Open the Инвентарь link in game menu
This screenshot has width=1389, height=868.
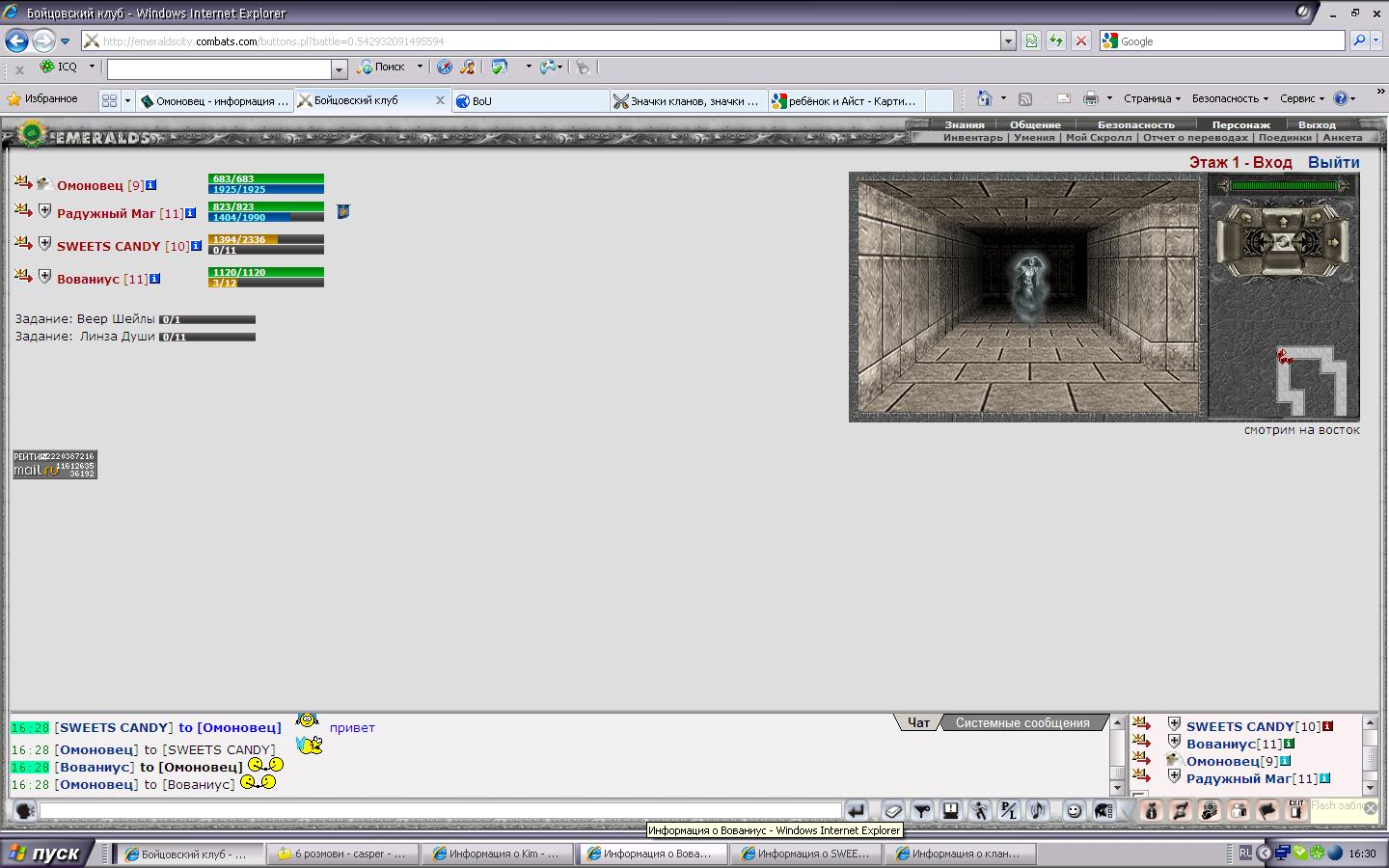tap(972, 138)
